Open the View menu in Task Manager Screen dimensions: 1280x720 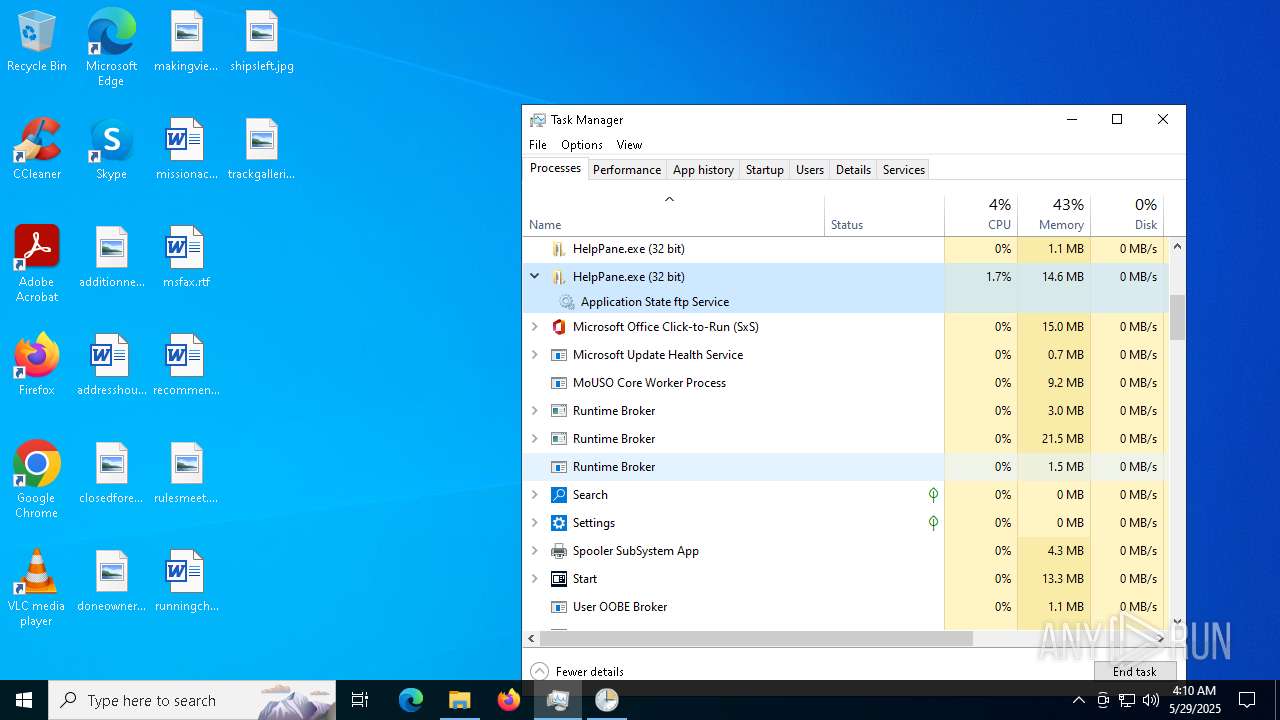coord(629,145)
